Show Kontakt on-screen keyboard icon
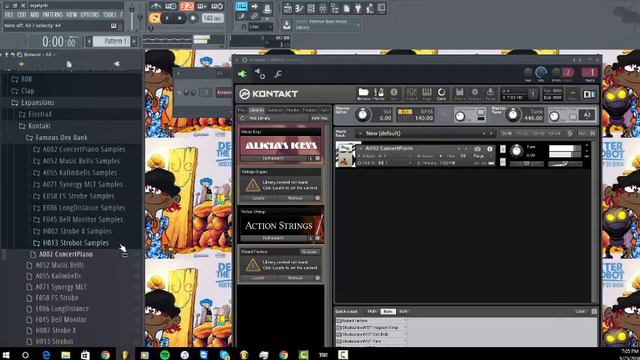Viewport: 640px width, 360px height. tap(427, 94)
